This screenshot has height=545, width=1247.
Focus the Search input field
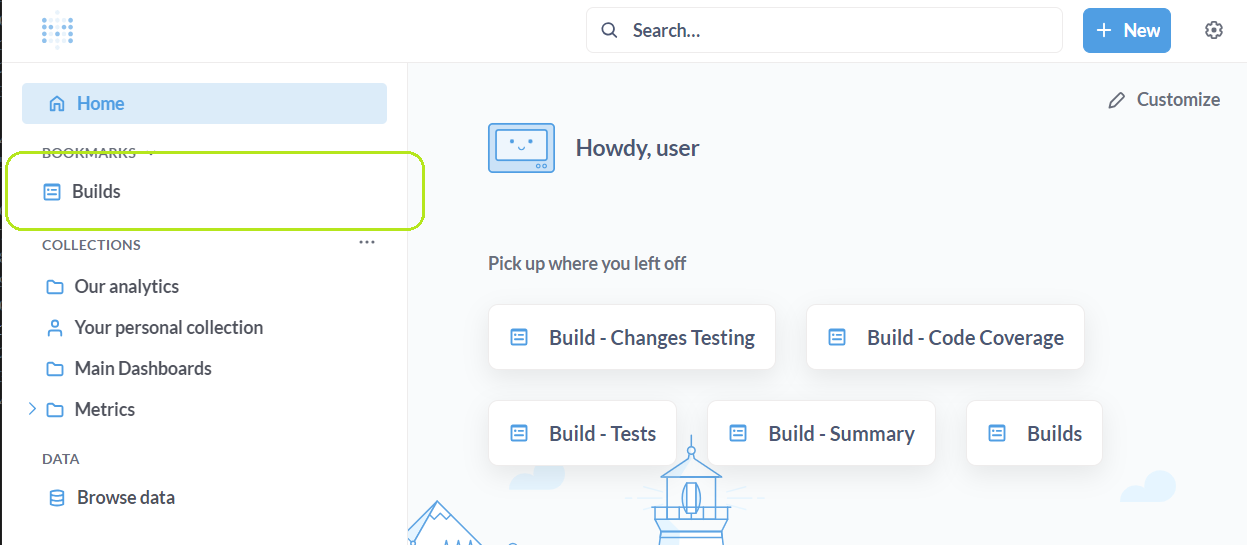pyautogui.click(x=824, y=30)
